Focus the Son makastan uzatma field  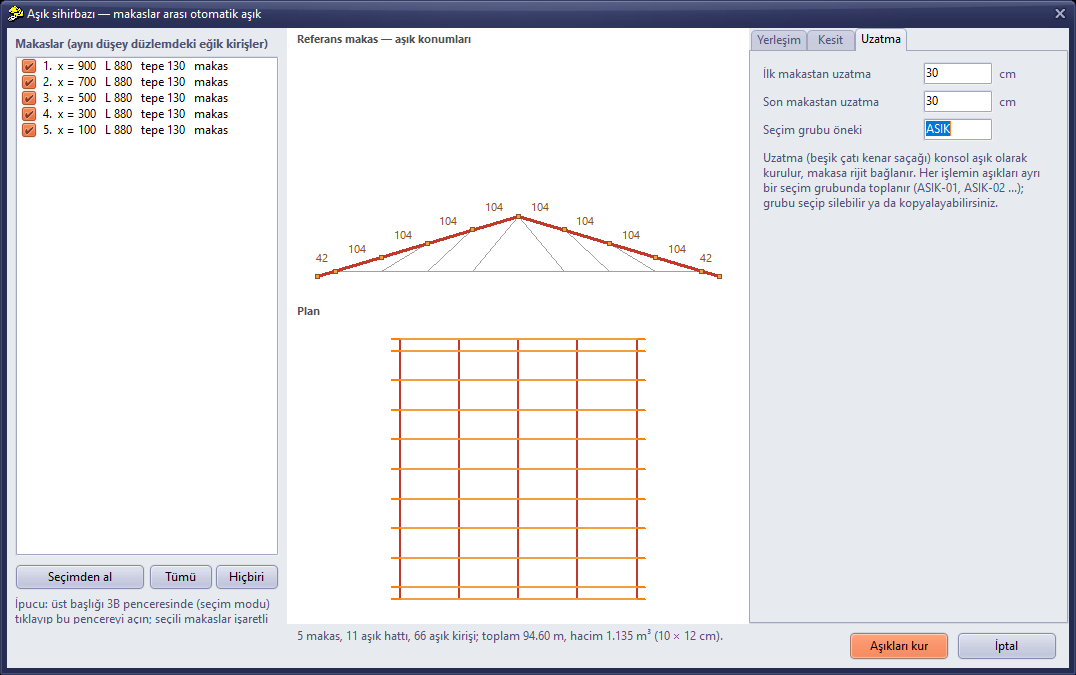tap(957, 102)
